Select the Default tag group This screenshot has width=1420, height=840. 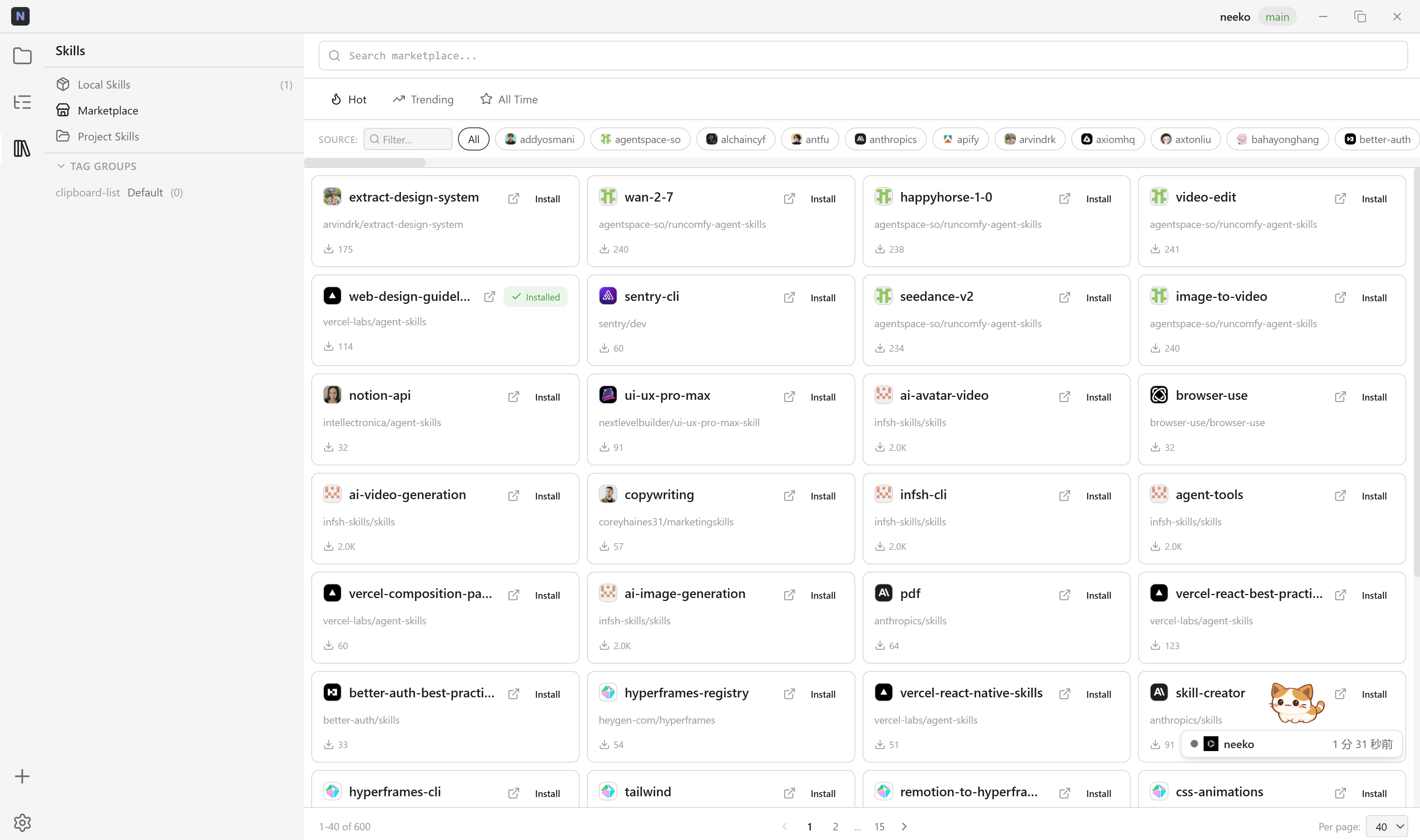point(146,192)
